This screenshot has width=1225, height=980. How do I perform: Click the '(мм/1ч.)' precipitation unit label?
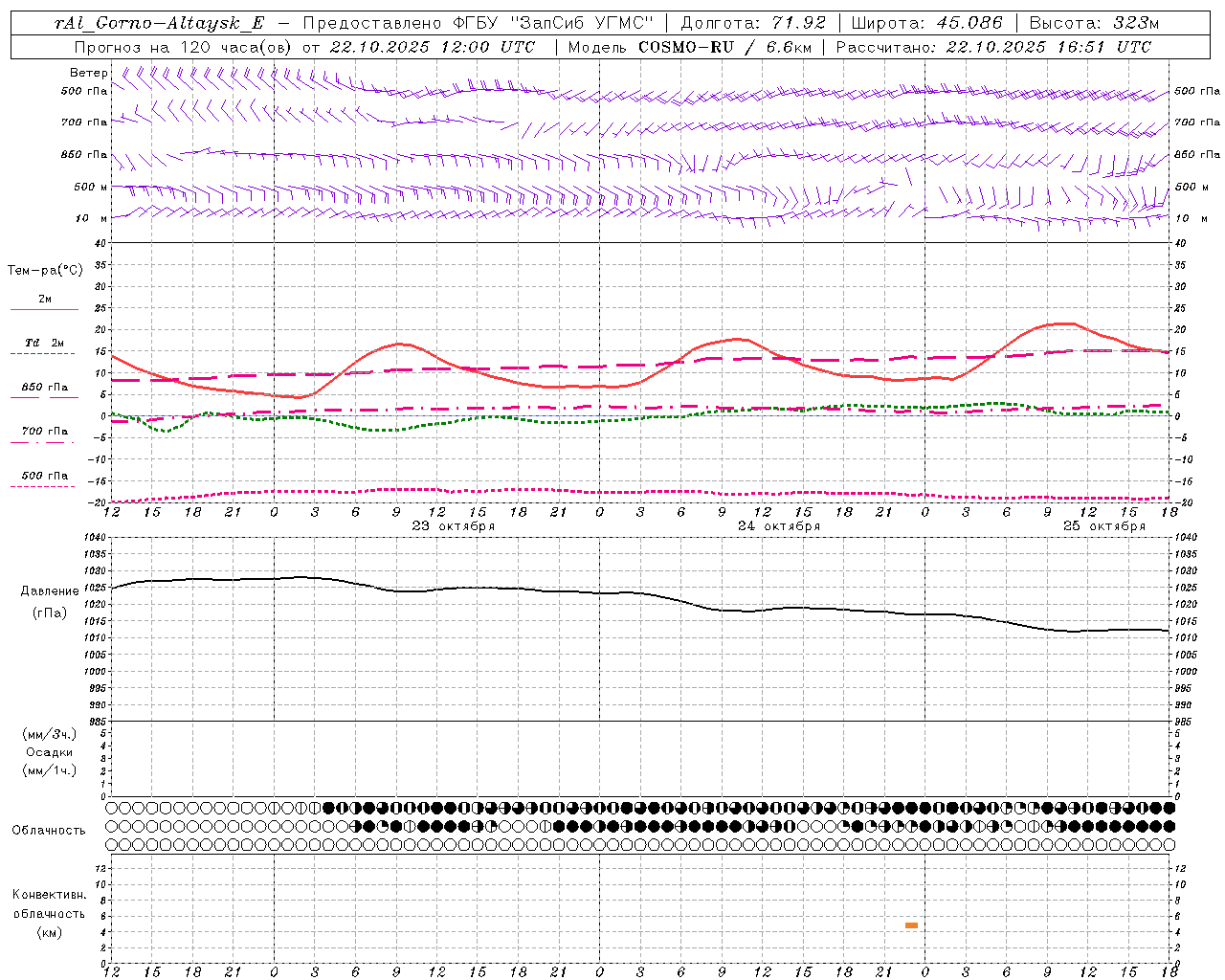pyautogui.click(x=50, y=770)
